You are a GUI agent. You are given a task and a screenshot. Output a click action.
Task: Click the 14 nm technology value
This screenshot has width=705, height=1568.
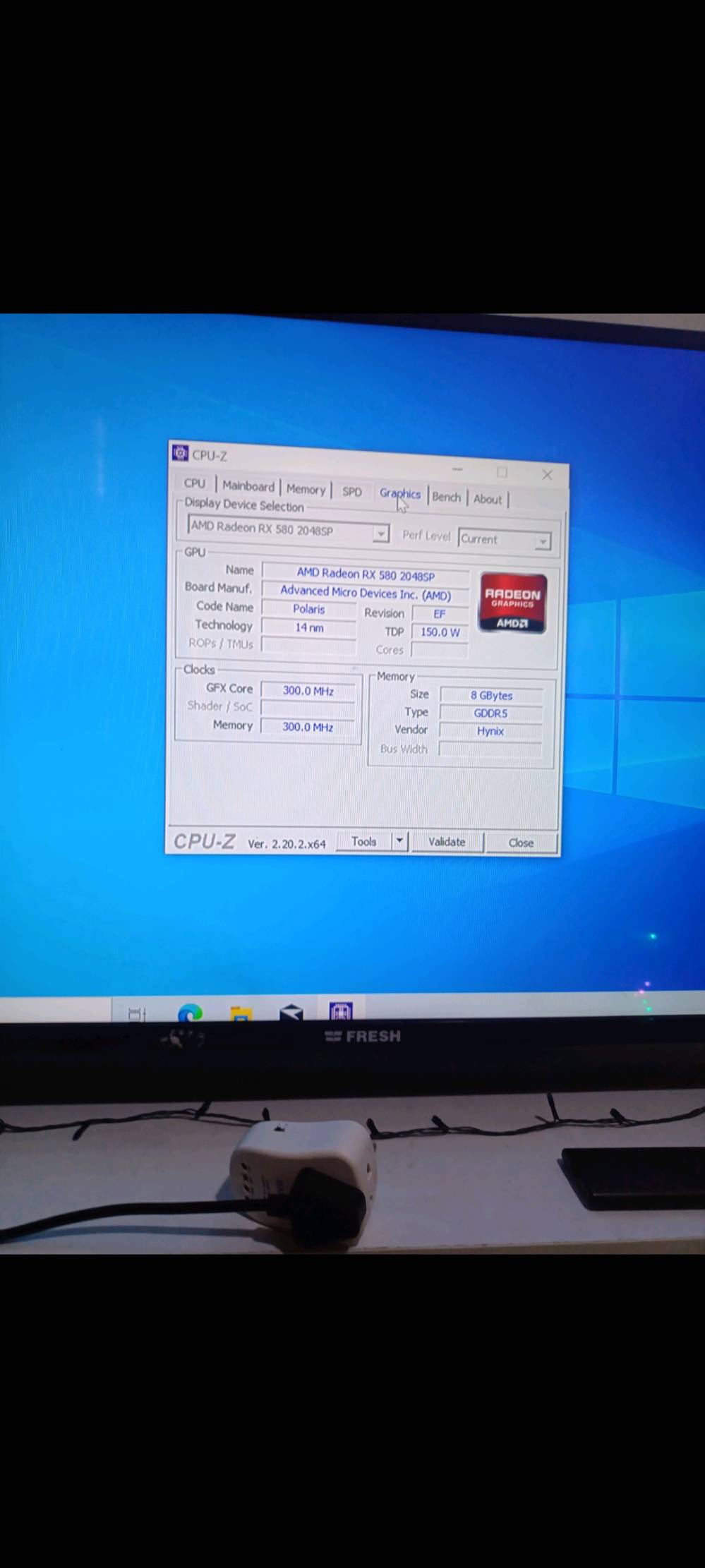309,627
